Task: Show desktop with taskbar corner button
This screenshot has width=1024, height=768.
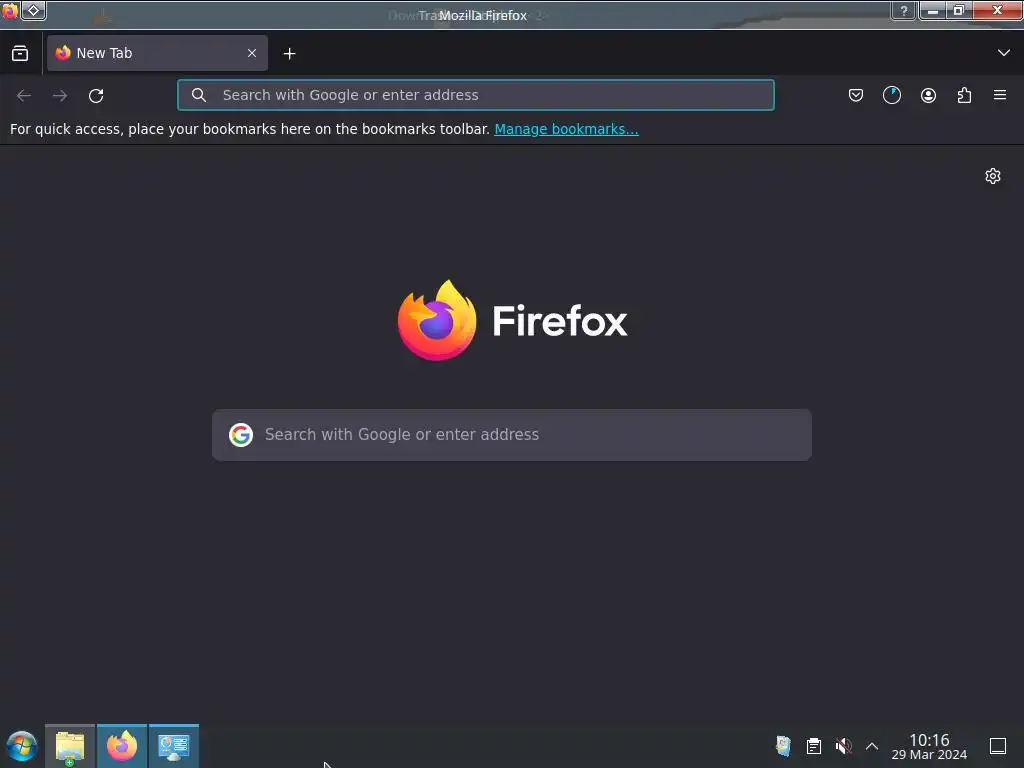Action: [998, 746]
